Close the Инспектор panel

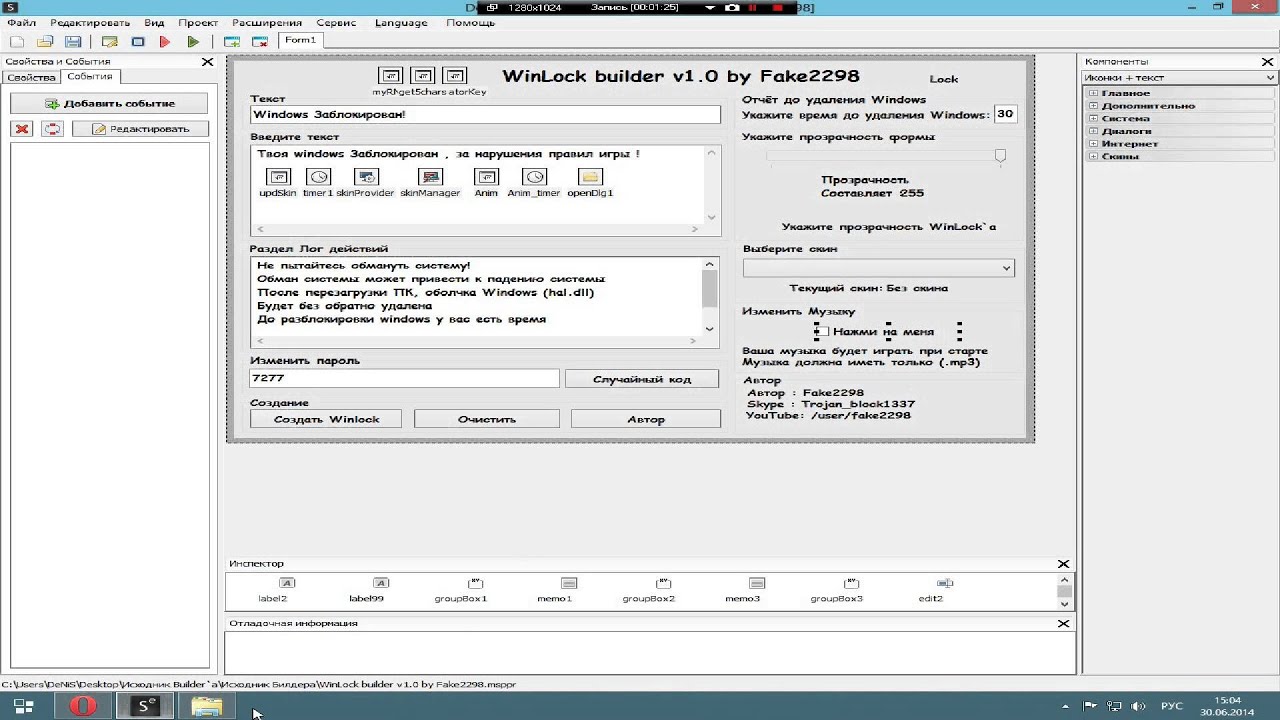[x=1064, y=564]
